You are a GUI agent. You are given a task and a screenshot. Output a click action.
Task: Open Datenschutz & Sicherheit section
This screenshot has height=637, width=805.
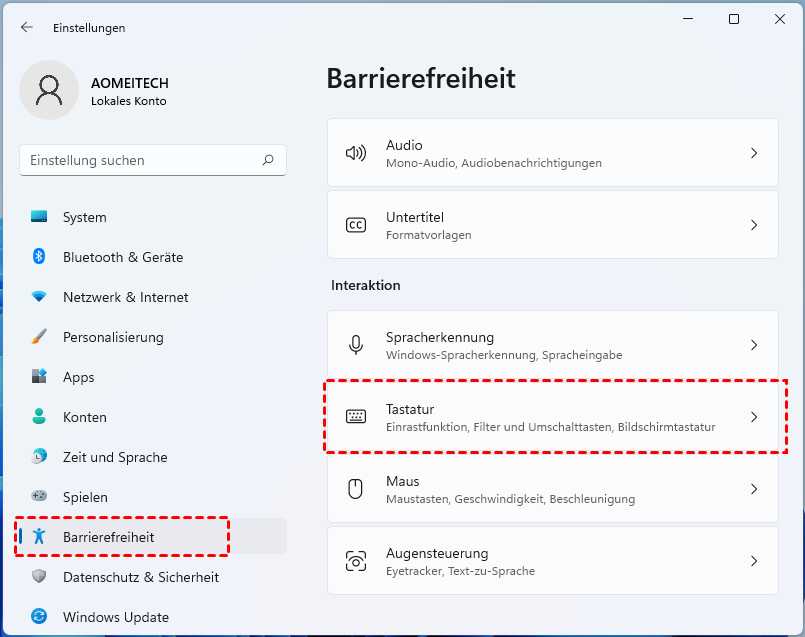tap(140, 577)
